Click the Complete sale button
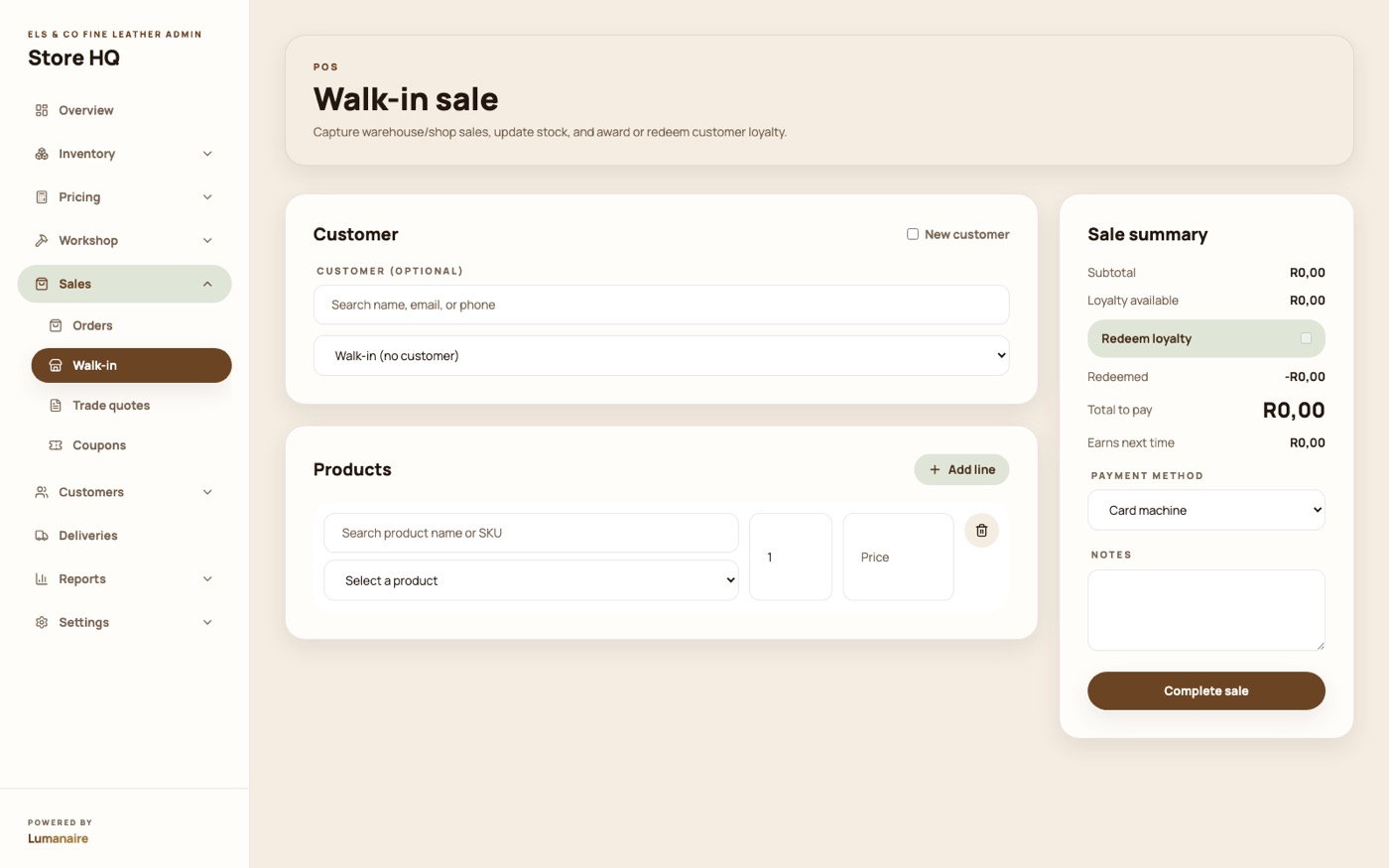This screenshot has height=868, width=1389. [1205, 690]
